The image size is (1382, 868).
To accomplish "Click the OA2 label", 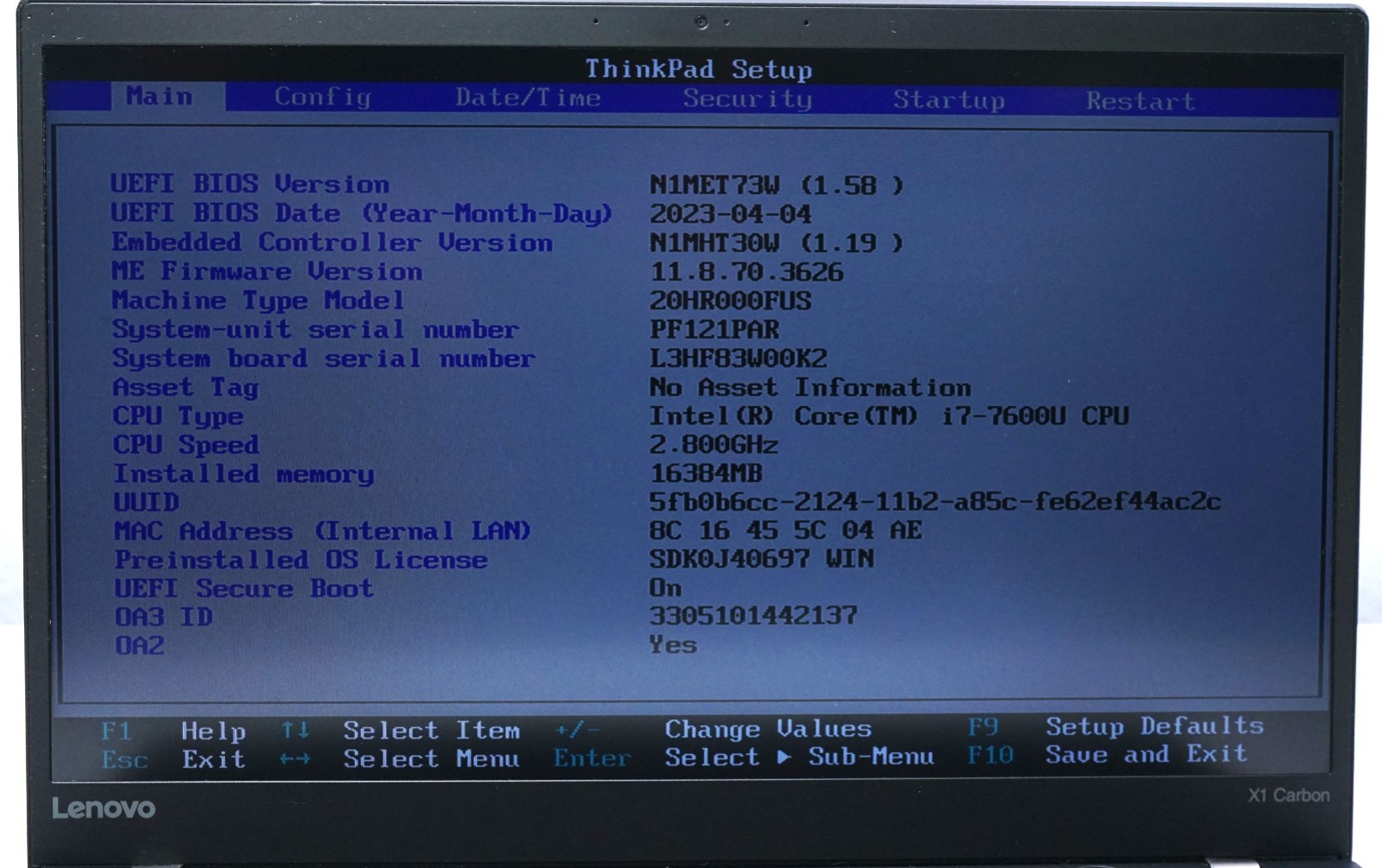I will pos(139,645).
